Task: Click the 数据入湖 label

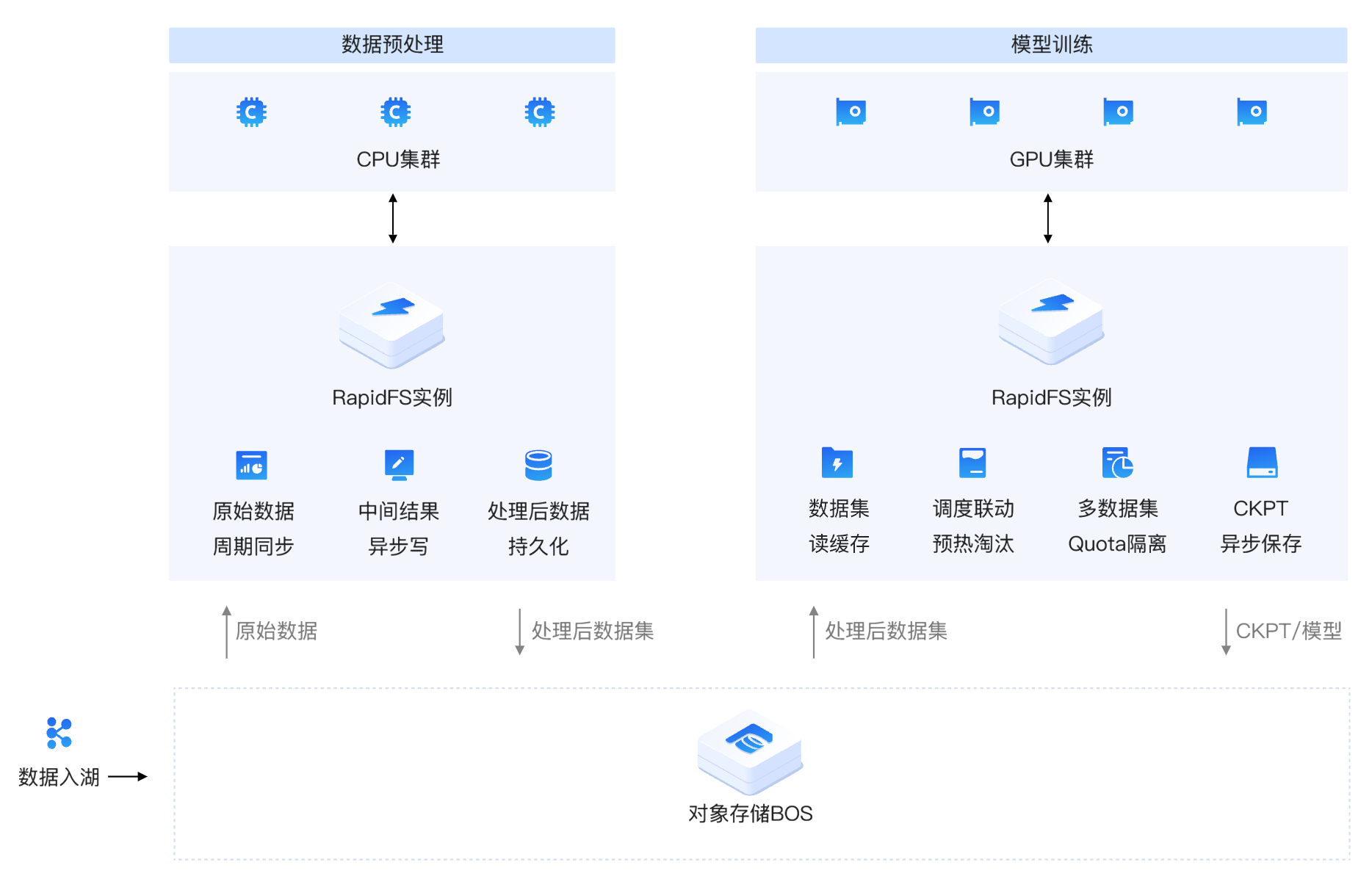Action: pos(59,777)
